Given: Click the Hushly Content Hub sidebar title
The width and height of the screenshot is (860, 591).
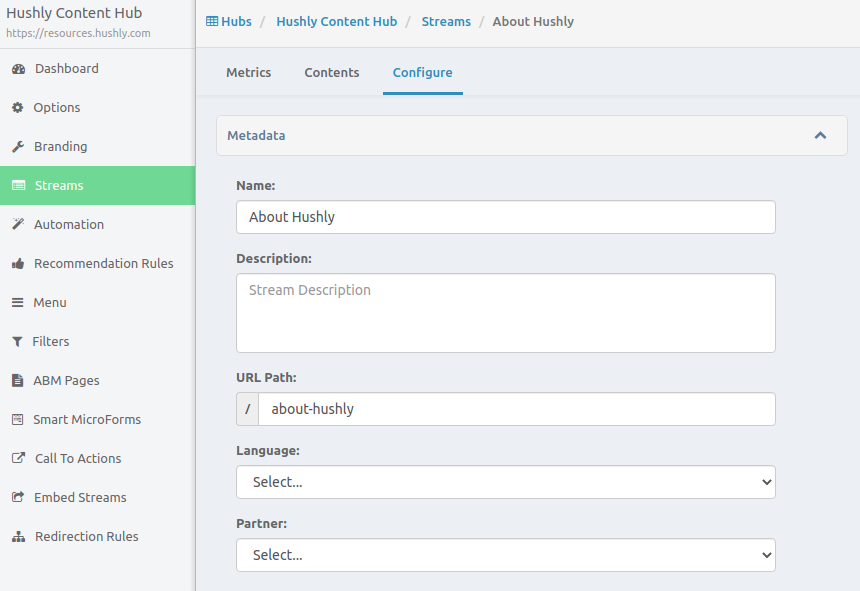Looking at the screenshot, I should click(74, 13).
